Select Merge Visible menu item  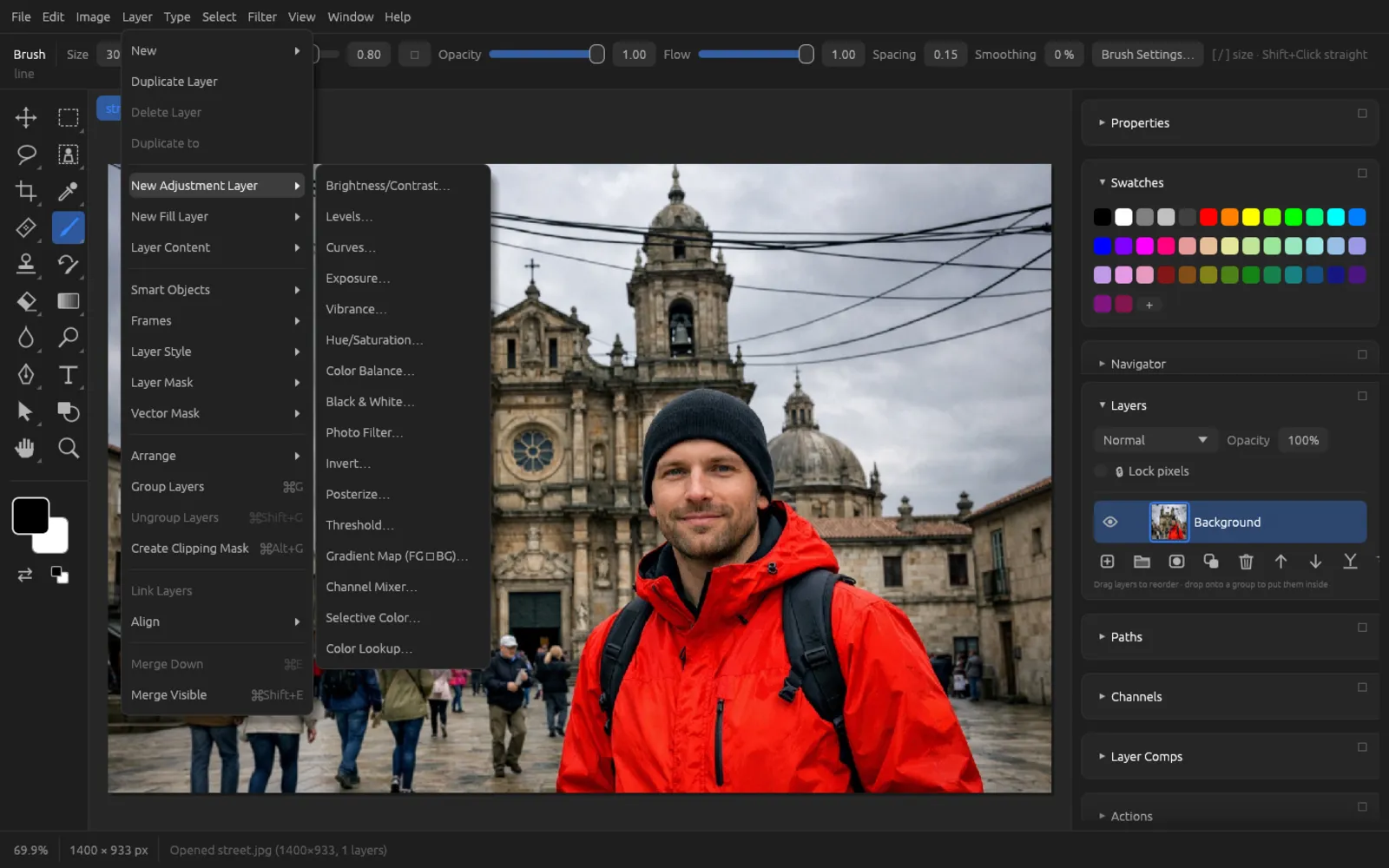click(x=216, y=694)
